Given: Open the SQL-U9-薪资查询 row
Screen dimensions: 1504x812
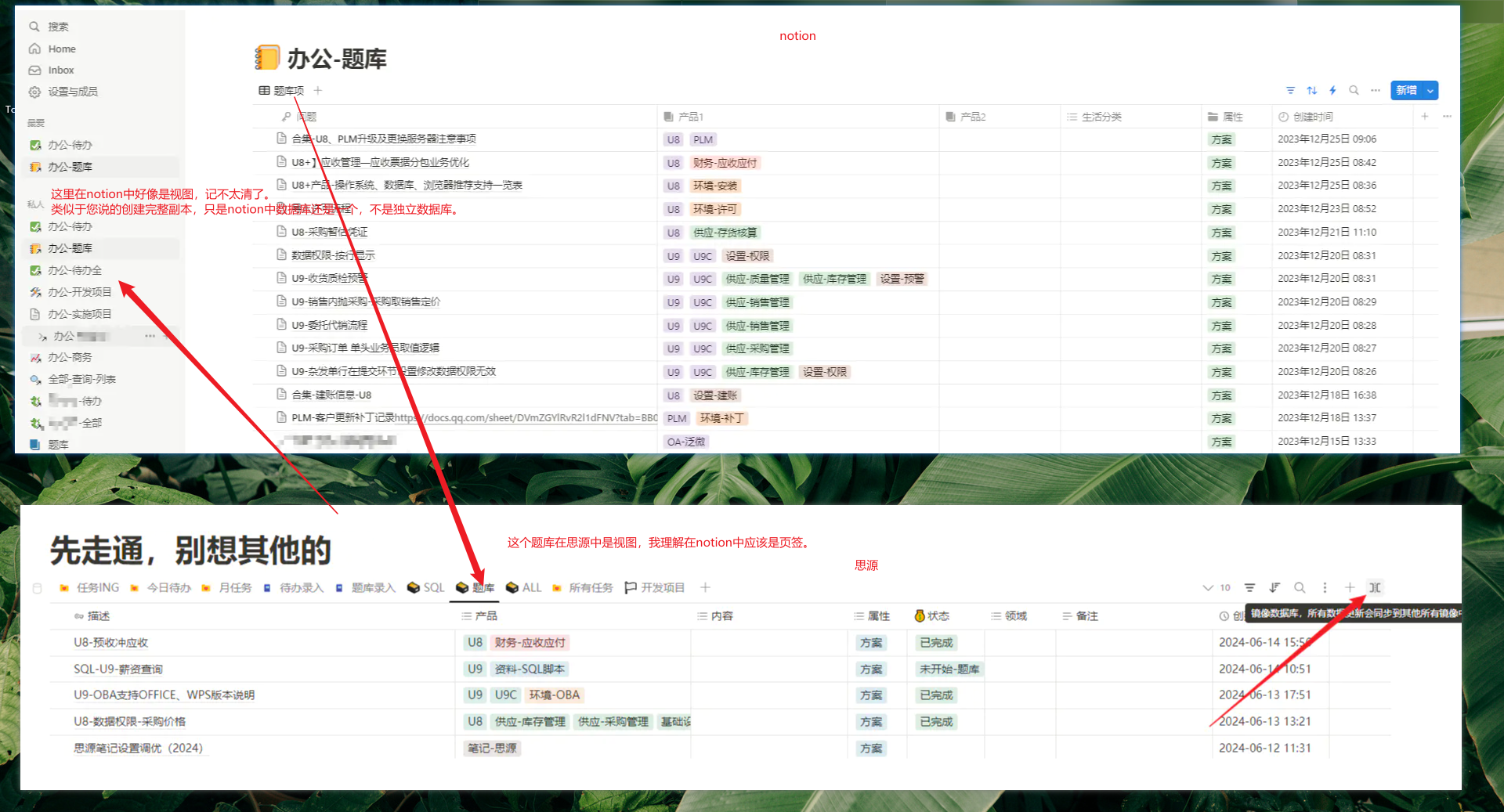Looking at the screenshot, I should tap(118, 669).
